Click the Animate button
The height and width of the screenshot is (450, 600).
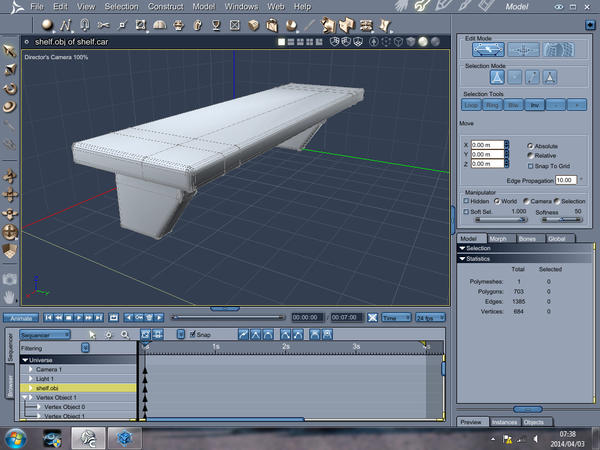(x=19, y=317)
